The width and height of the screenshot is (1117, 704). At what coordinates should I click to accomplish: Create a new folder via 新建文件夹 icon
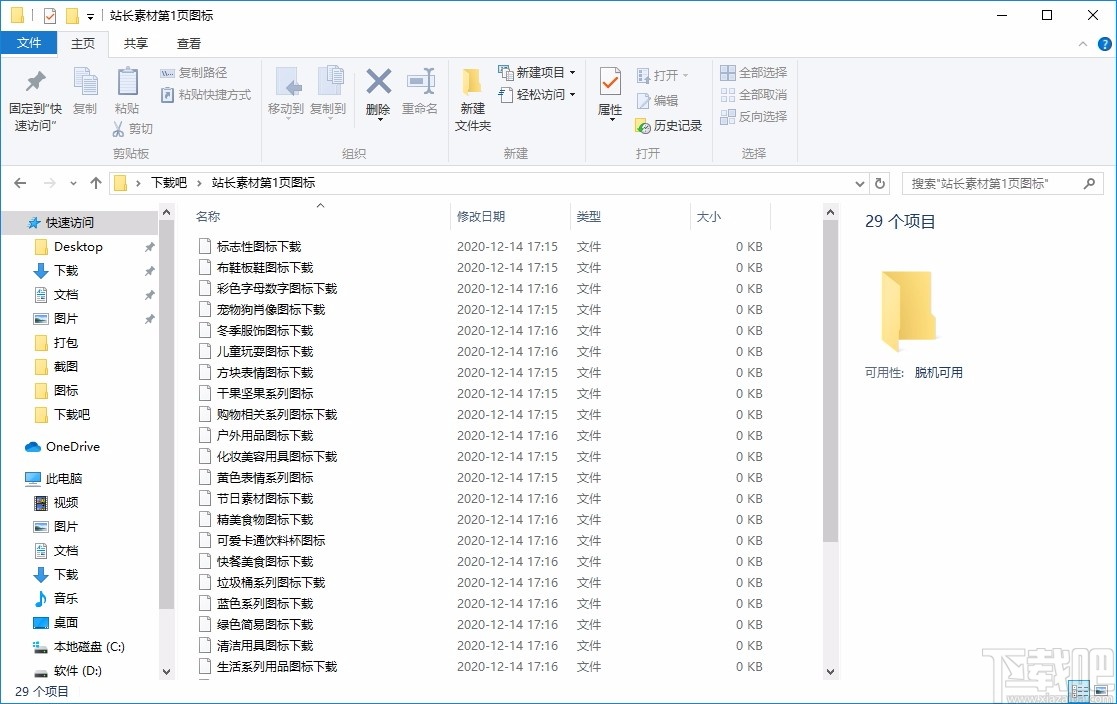tap(471, 95)
